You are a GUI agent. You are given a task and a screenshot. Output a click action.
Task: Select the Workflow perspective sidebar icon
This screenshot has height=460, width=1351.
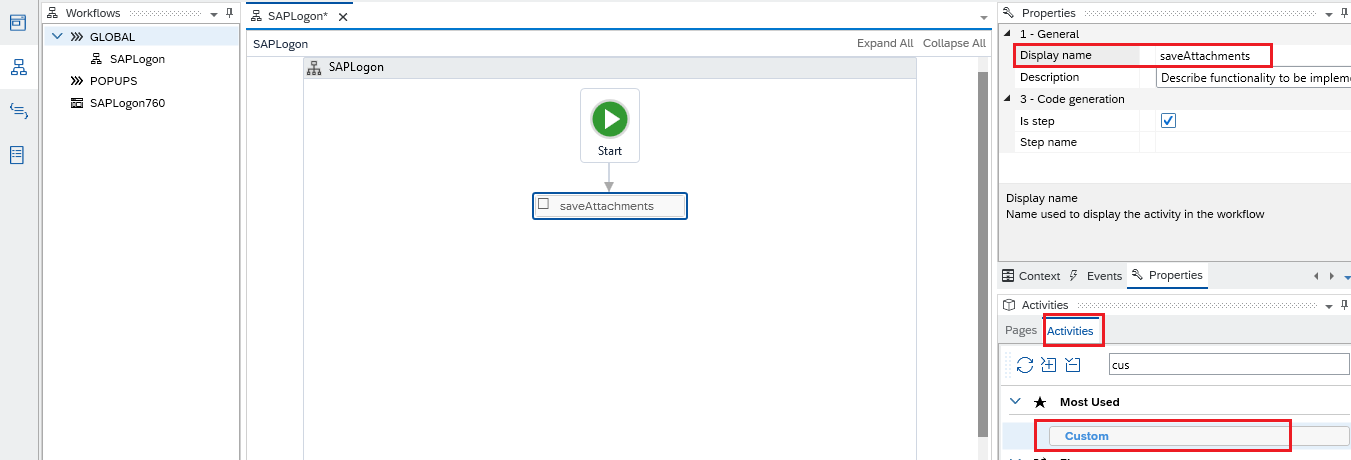pyautogui.click(x=18, y=67)
